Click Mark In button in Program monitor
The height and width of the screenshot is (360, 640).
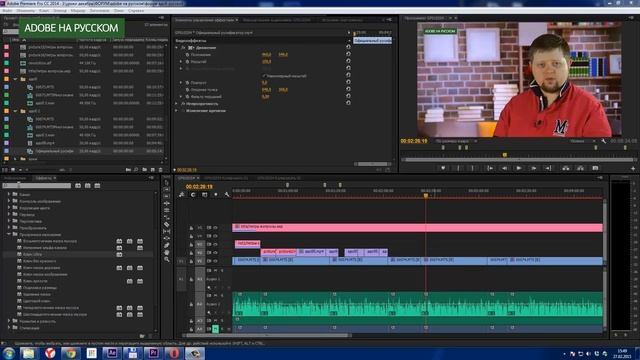458,168
